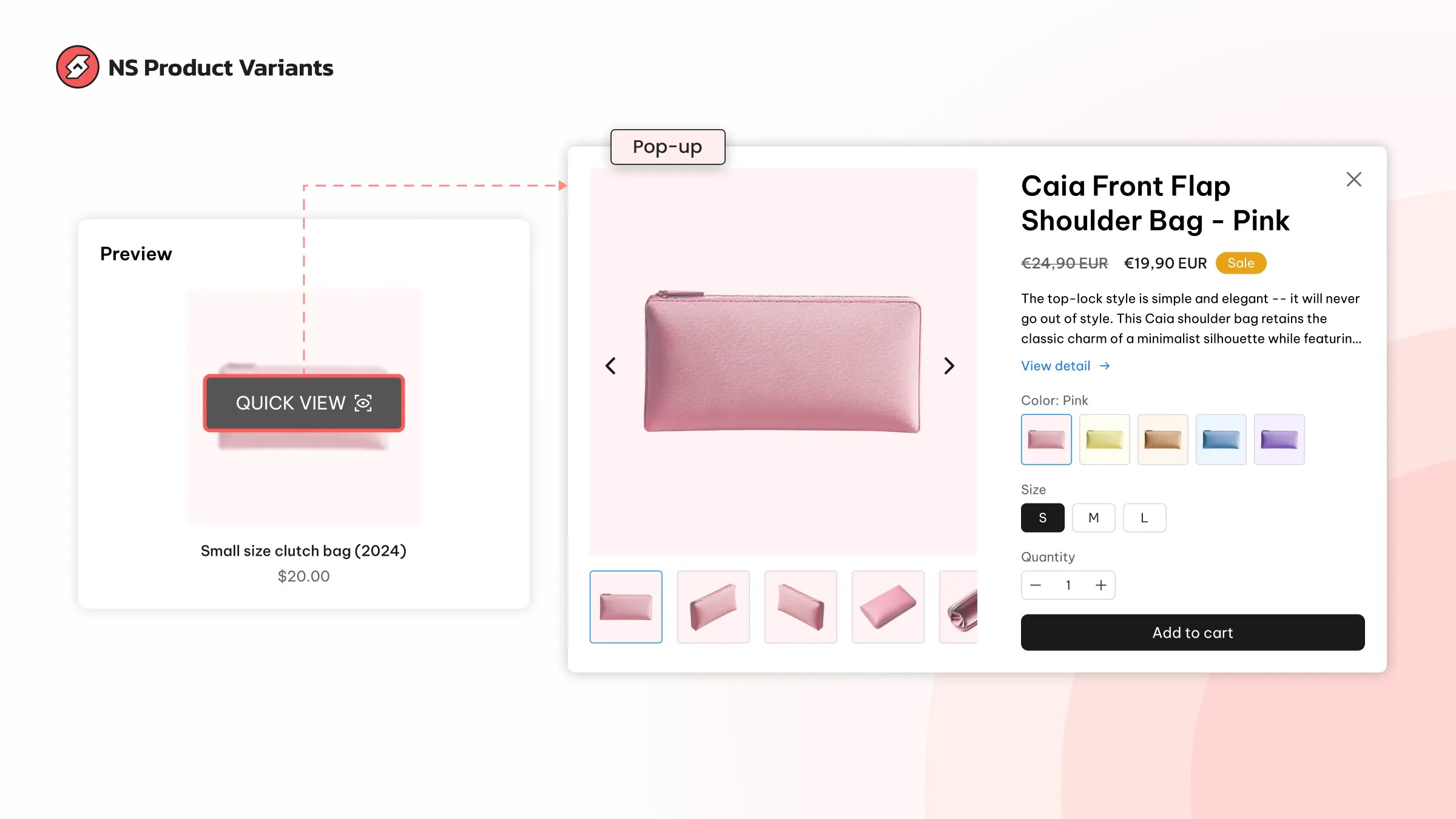Open the fourth flat-lay bag thumbnail

pos(888,607)
